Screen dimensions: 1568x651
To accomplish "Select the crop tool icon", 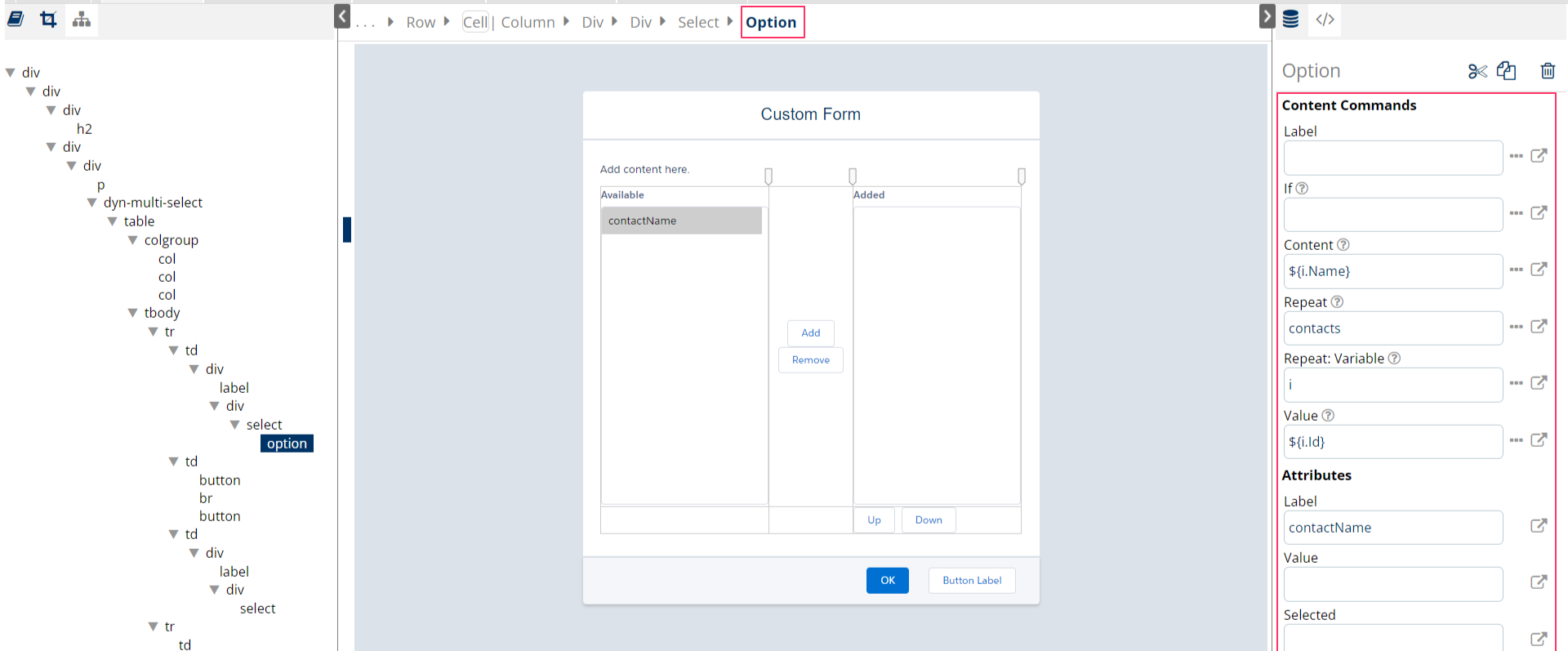I will point(48,20).
